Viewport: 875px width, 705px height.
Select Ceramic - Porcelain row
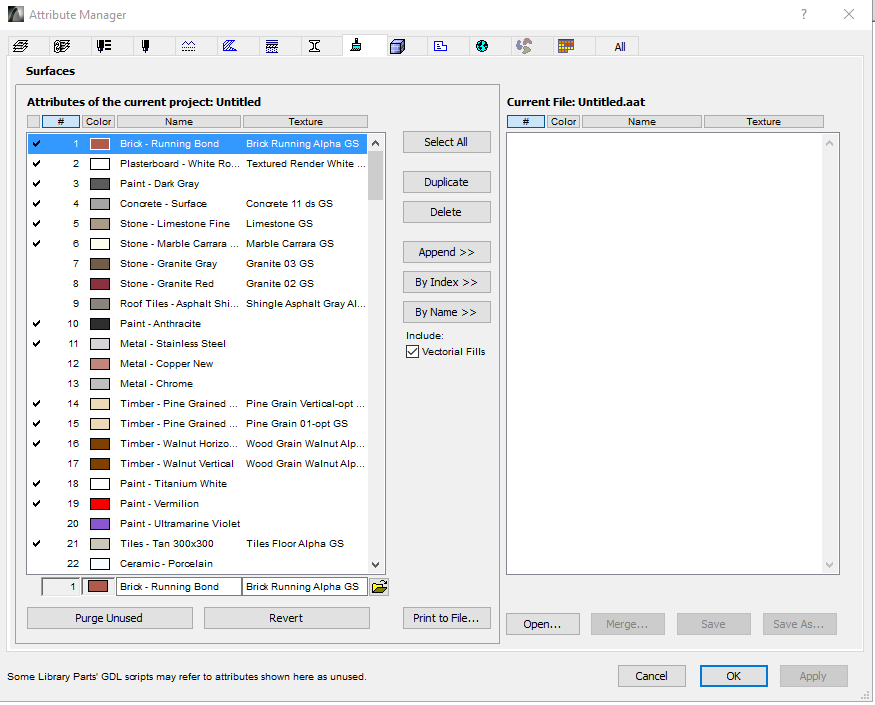198,564
